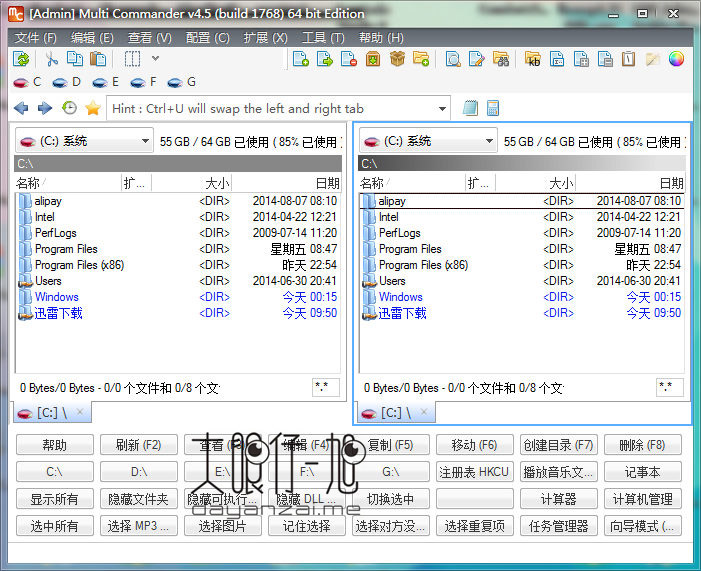Click the 显示所有 button
The image size is (701, 571).
click(x=55, y=499)
